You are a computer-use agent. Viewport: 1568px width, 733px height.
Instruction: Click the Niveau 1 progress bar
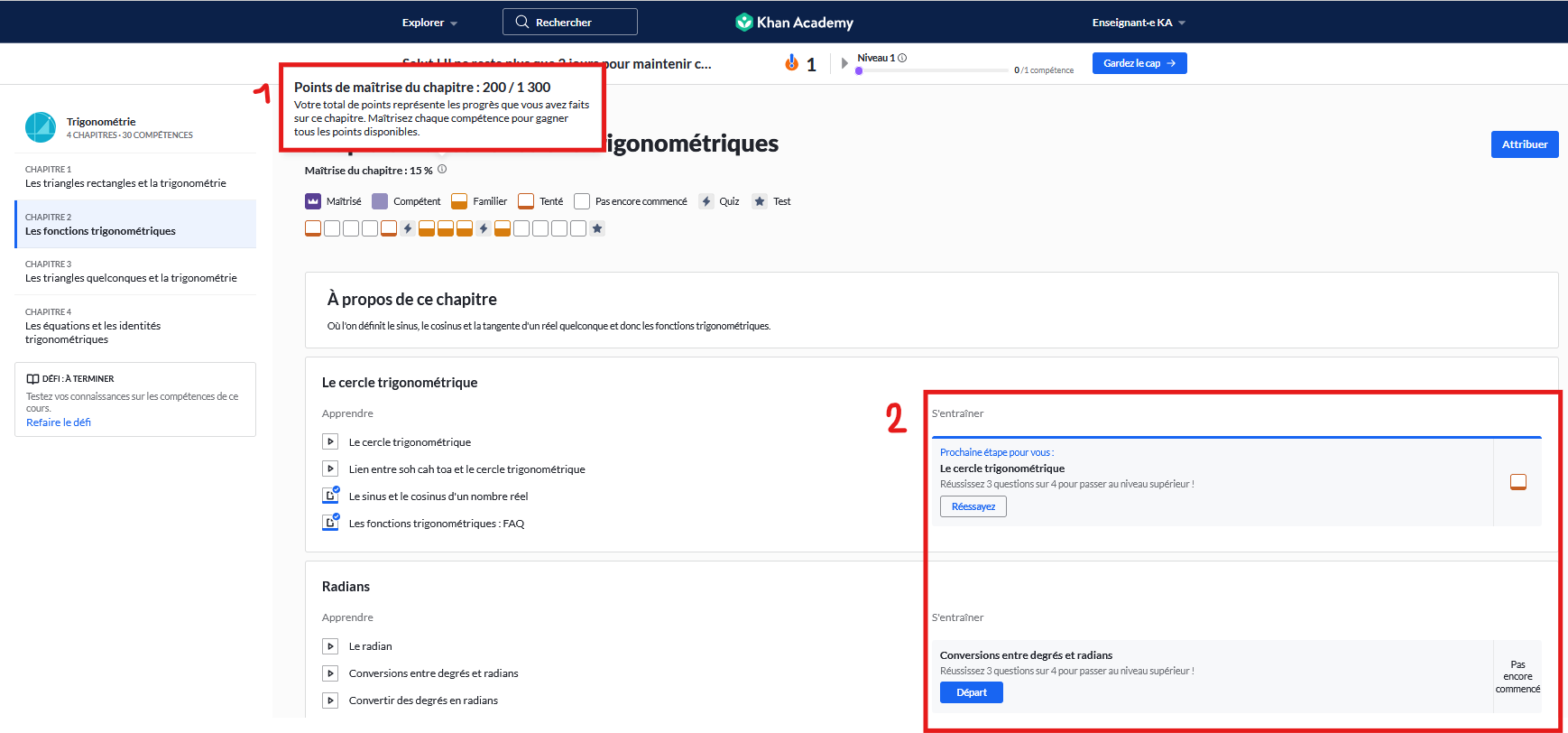pyautogui.click(x=931, y=70)
